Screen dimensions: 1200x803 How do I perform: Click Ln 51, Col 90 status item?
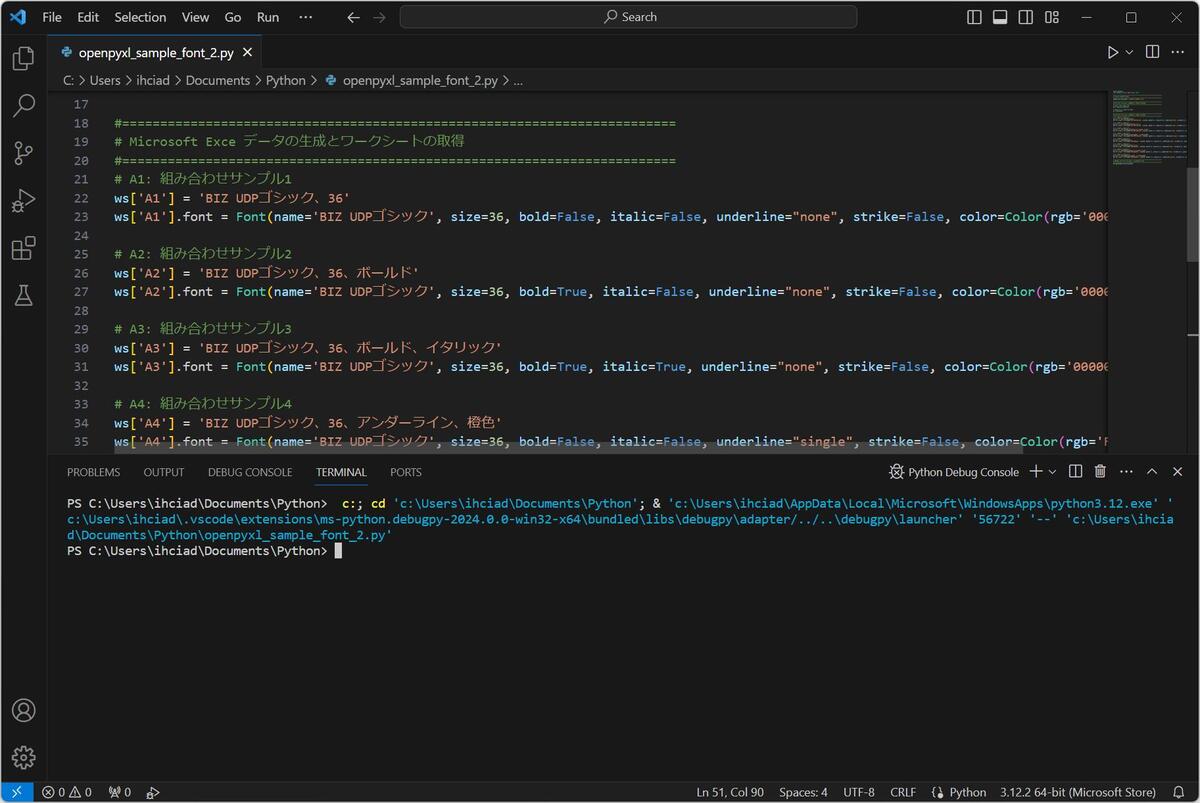[730, 792]
